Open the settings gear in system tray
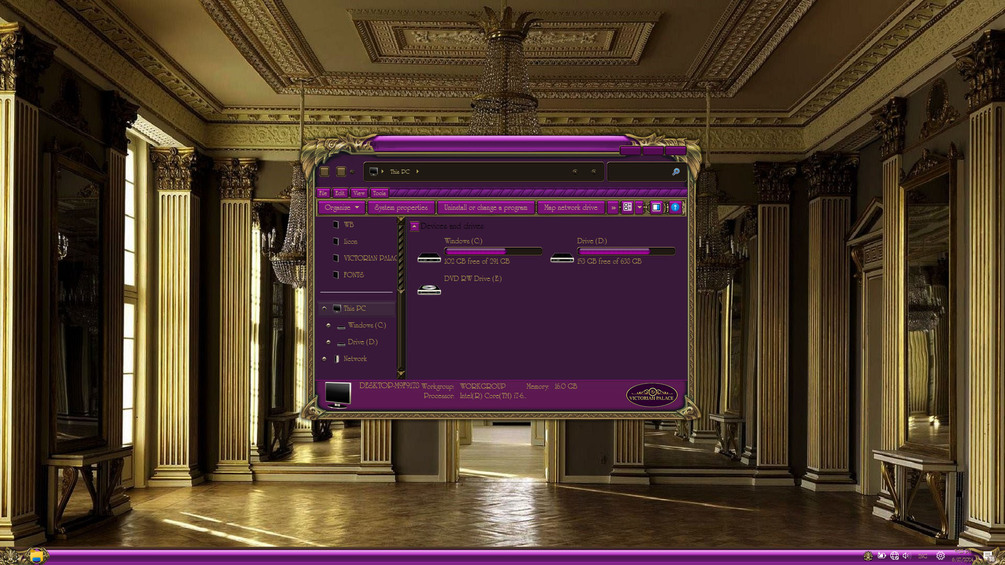 tap(940, 555)
